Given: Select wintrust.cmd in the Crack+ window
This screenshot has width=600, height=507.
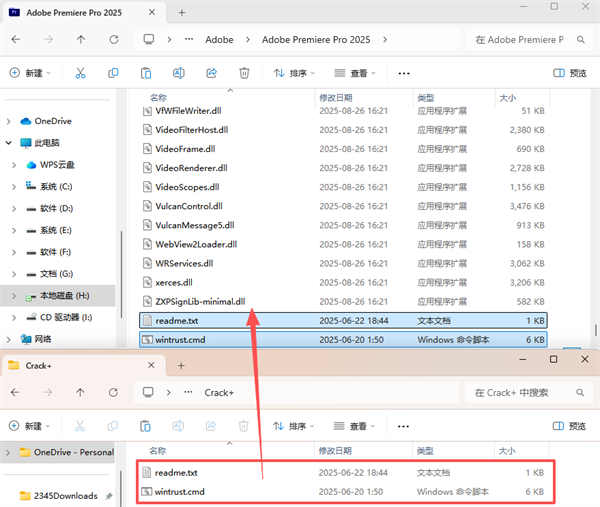Looking at the screenshot, I should (x=345, y=492).
